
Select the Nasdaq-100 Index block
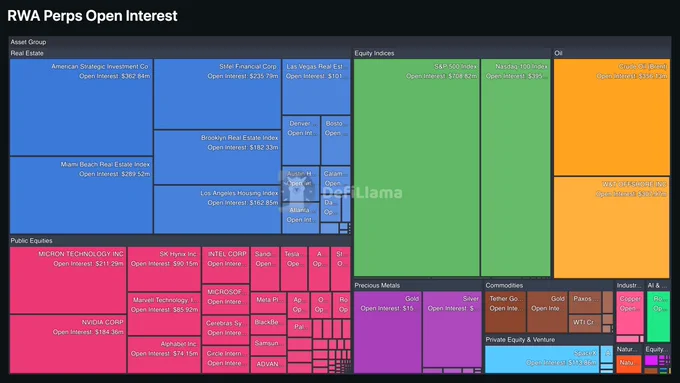516,167
